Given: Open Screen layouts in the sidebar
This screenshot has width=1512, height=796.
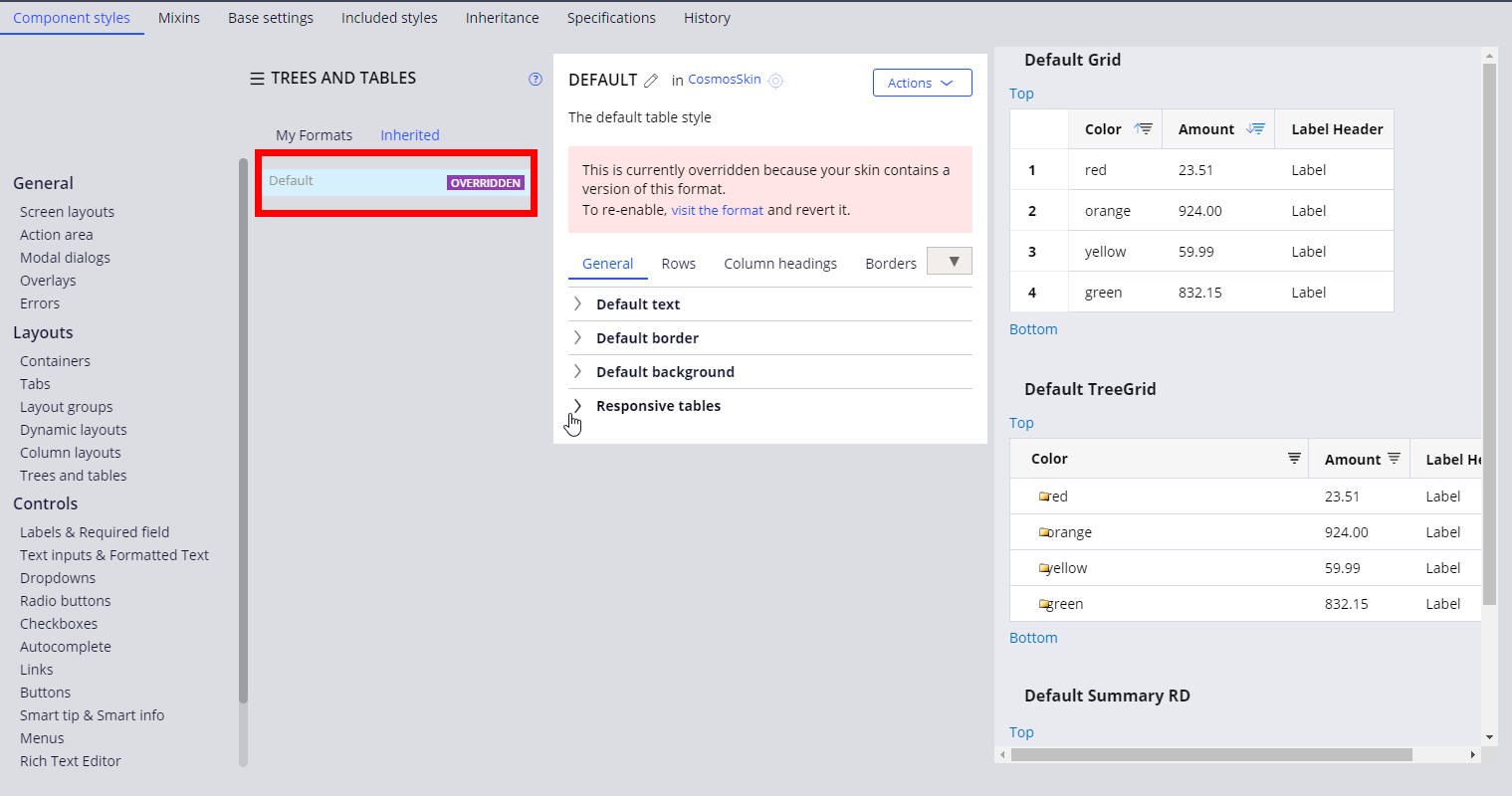Looking at the screenshot, I should click(67, 212).
